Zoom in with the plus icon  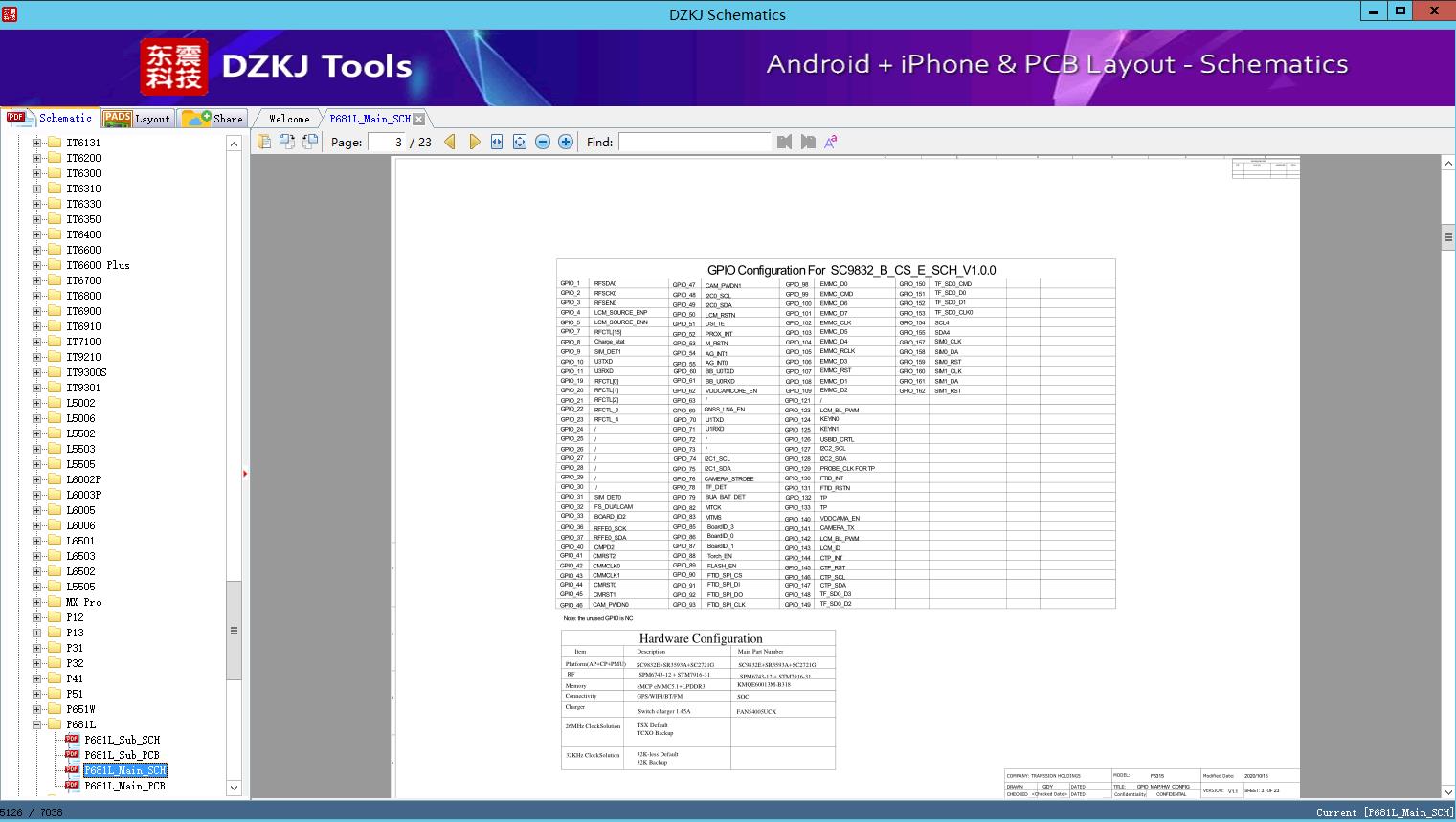click(566, 142)
